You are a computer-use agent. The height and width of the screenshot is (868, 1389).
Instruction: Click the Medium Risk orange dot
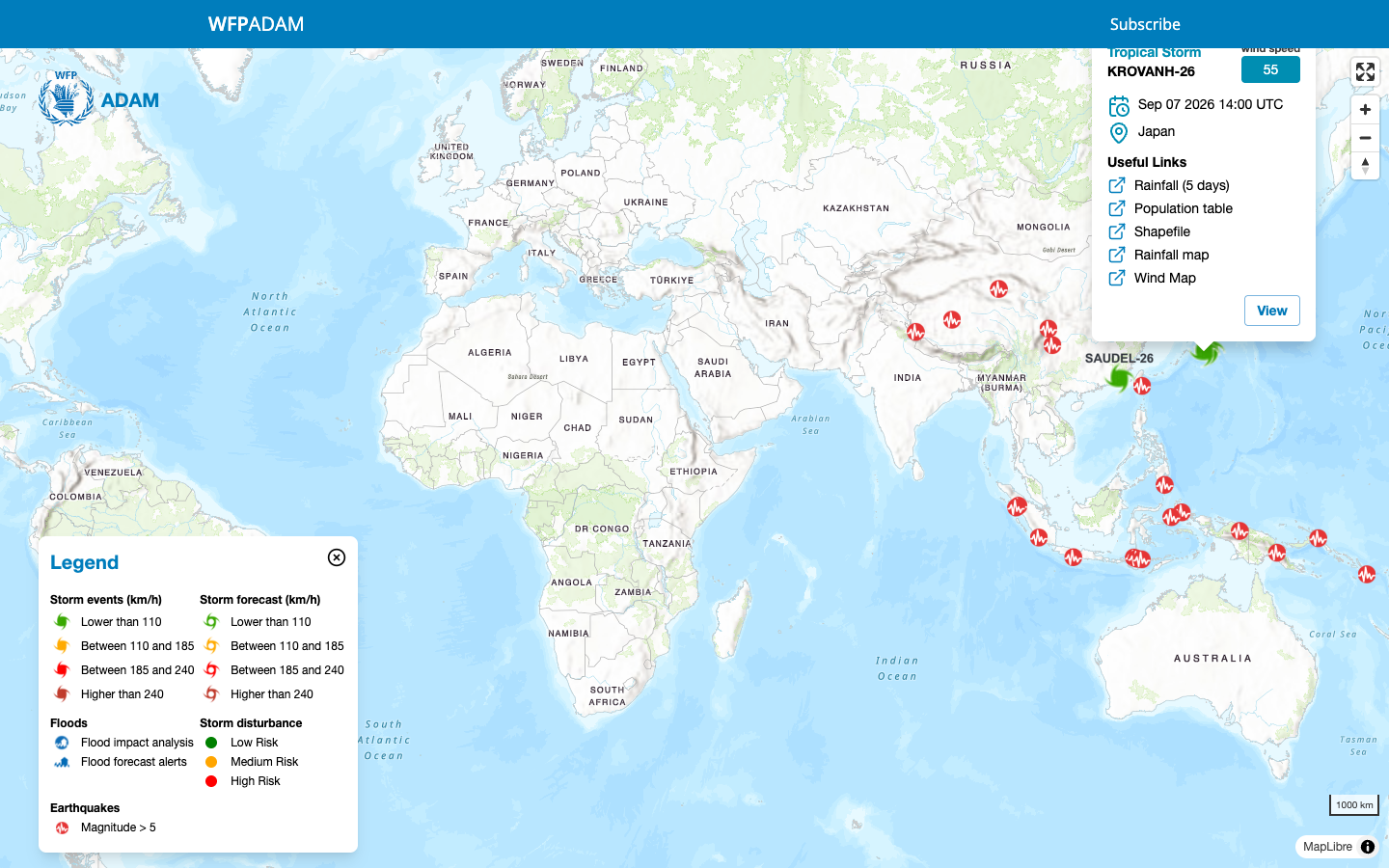click(211, 762)
